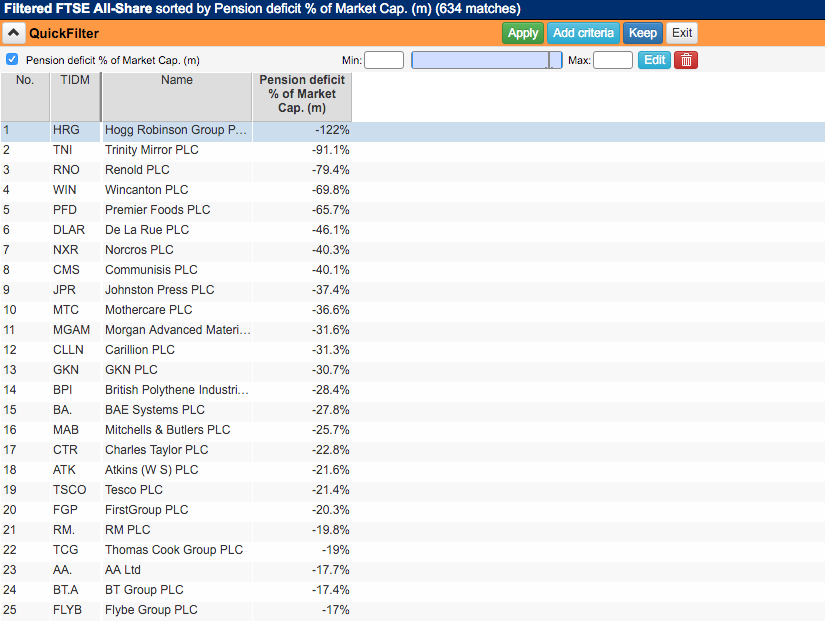Click the blue Edit button
Image resolution: width=825 pixels, height=621 pixels.
(x=654, y=60)
